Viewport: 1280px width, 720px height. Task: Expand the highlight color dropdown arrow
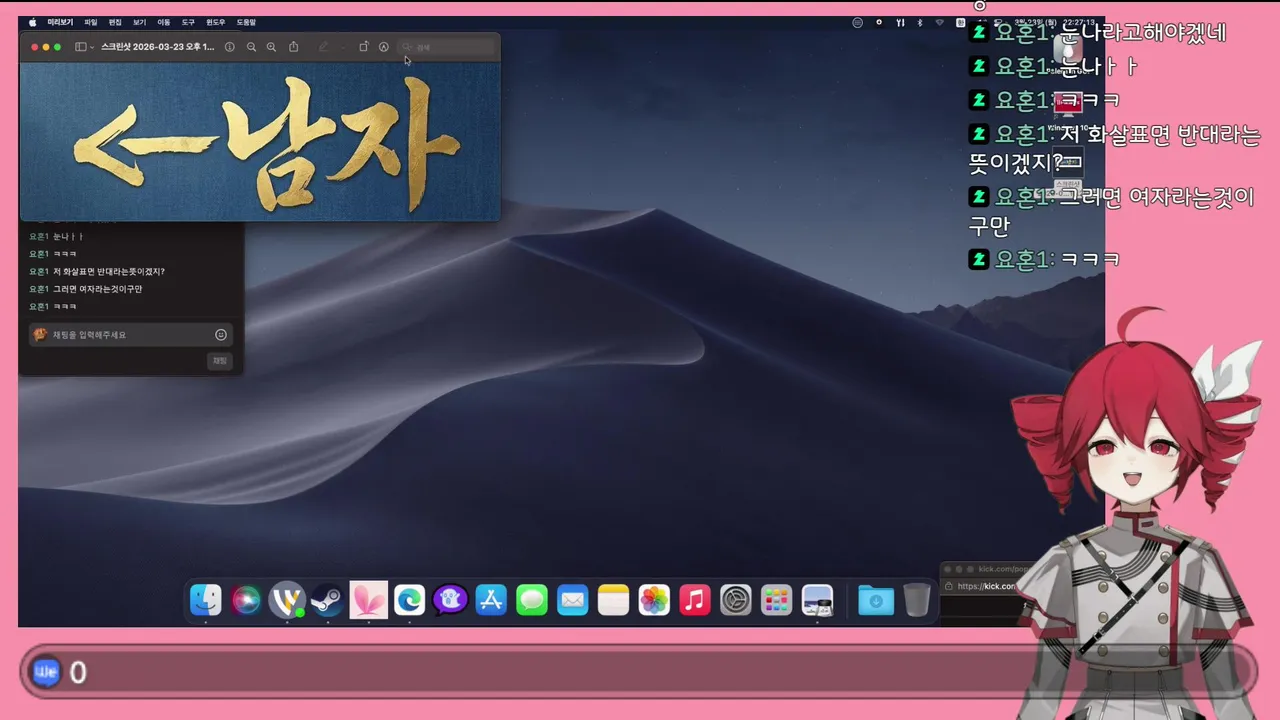[342, 47]
